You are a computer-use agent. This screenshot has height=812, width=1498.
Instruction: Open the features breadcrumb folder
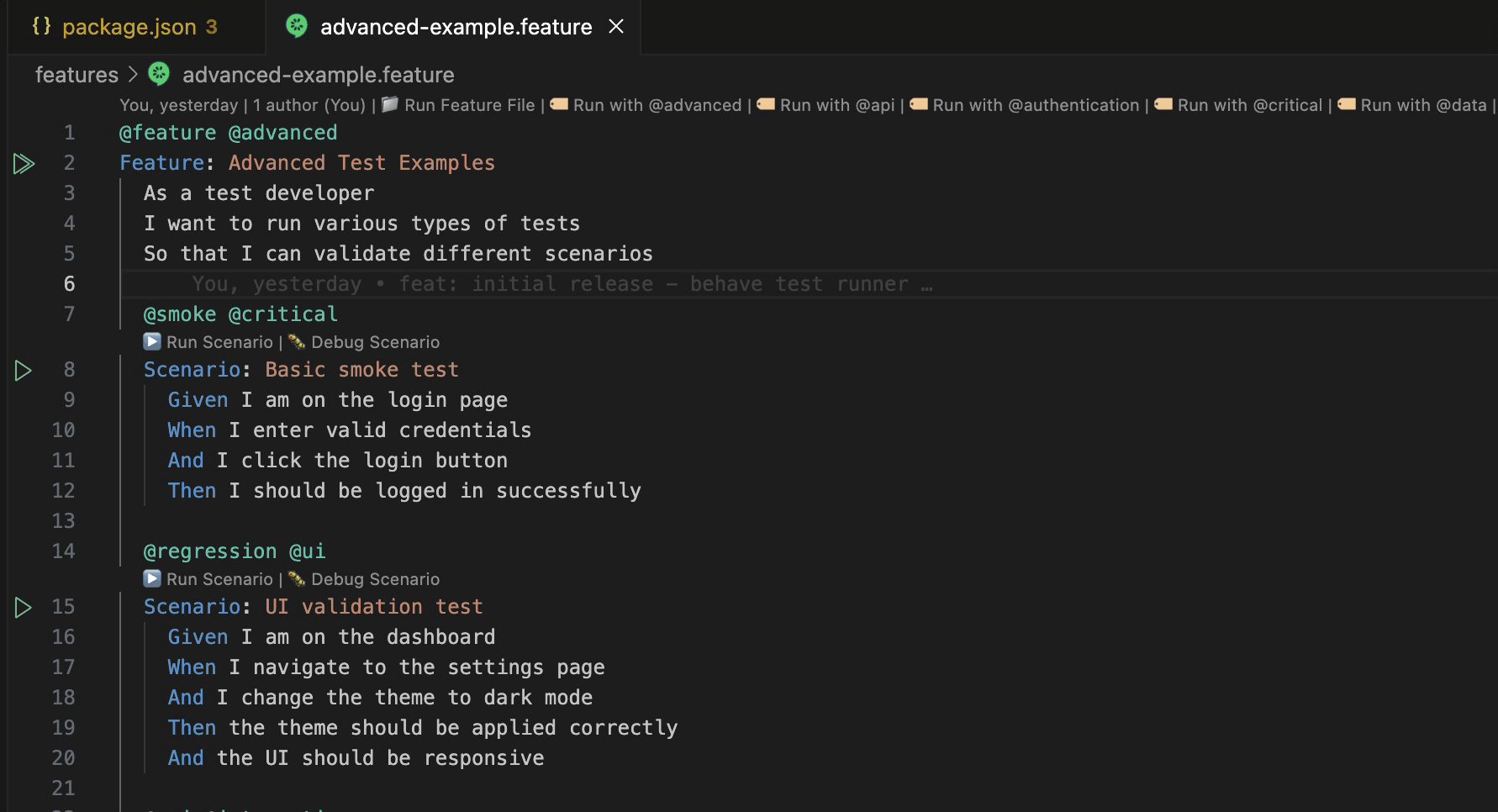pos(76,75)
